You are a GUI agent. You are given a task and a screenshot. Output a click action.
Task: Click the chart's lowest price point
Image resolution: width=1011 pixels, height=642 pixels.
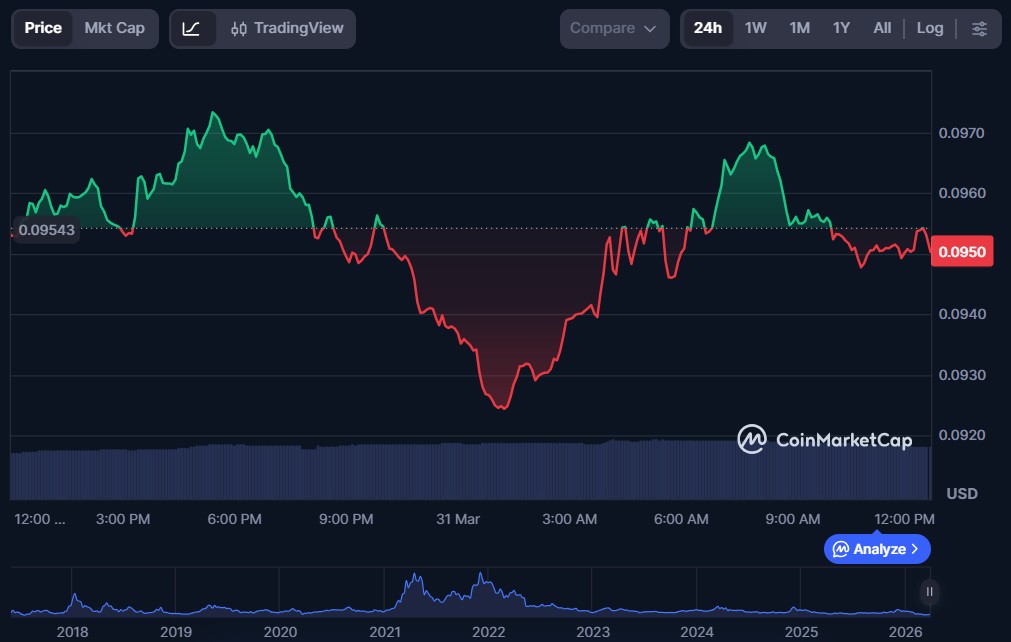[502, 408]
